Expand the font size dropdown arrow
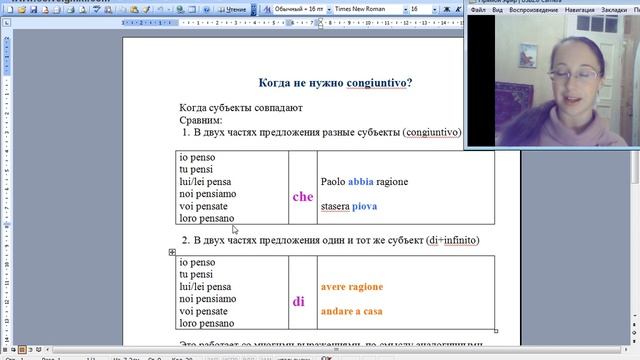The height and width of the screenshot is (360, 640). [x=435, y=9]
